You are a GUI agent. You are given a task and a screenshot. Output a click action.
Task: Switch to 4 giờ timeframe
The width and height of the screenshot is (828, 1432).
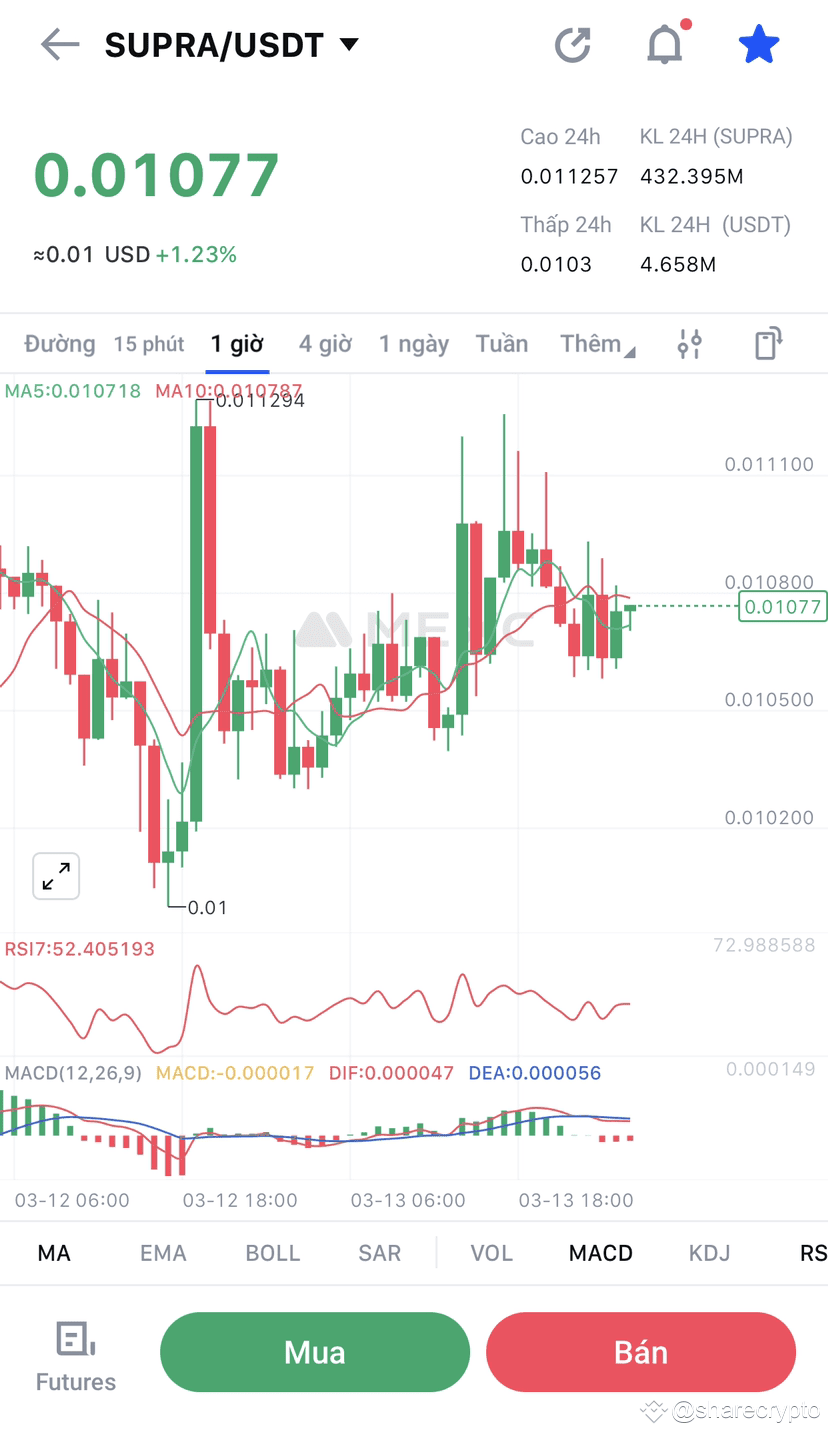point(325,344)
